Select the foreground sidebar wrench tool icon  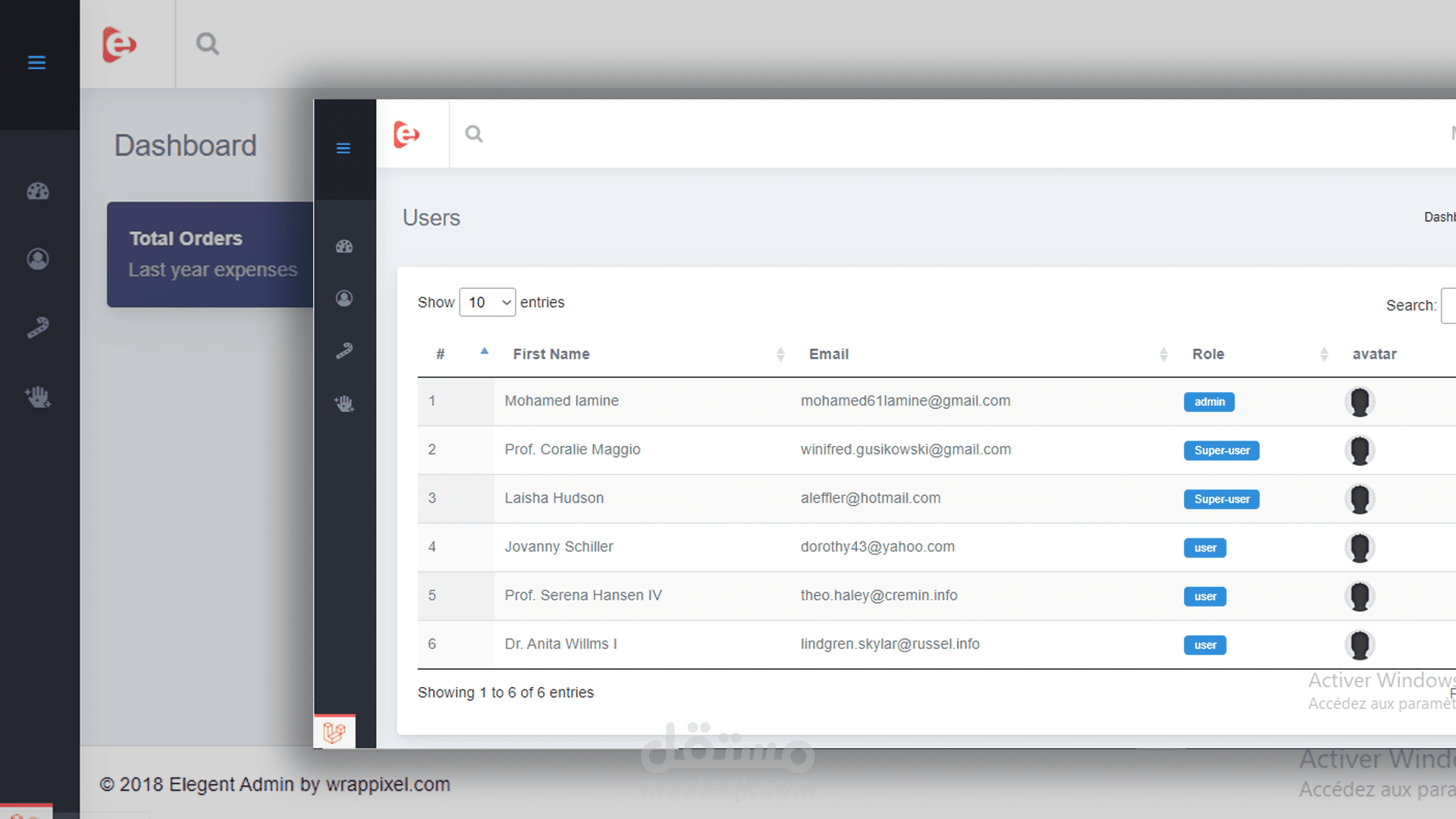click(344, 351)
